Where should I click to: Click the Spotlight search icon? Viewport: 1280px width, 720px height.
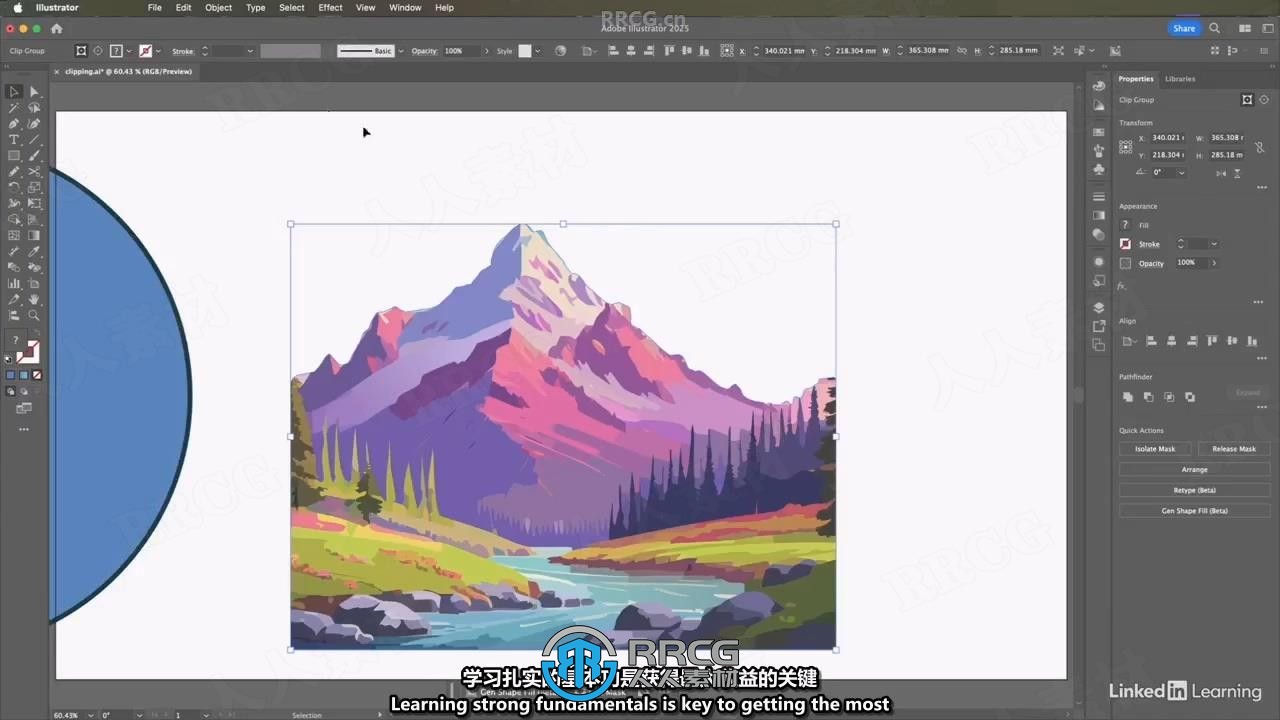tap(1215, 29)
